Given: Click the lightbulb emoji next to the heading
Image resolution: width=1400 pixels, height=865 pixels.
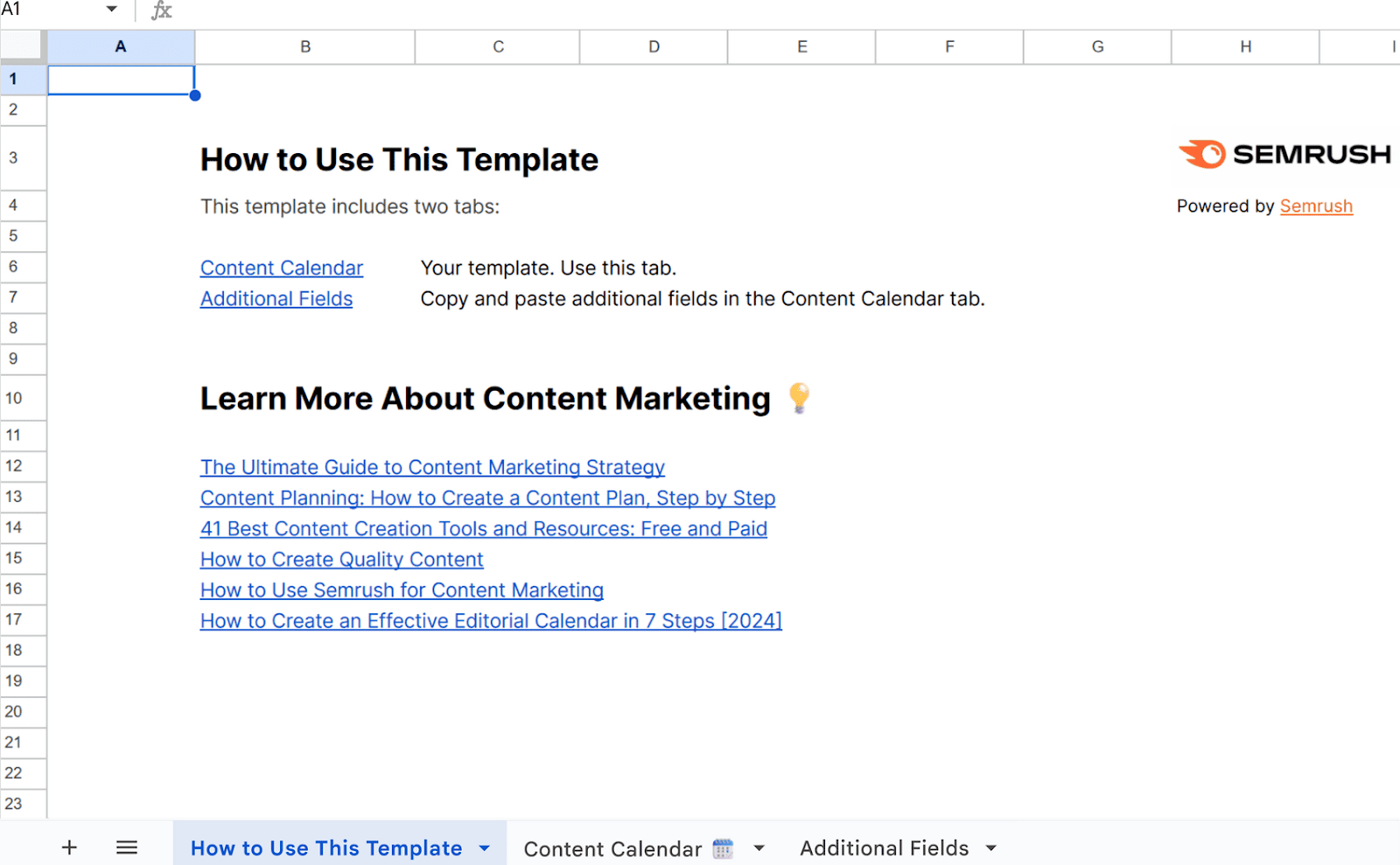Looking at the screenshot, I should click(797, 398).
